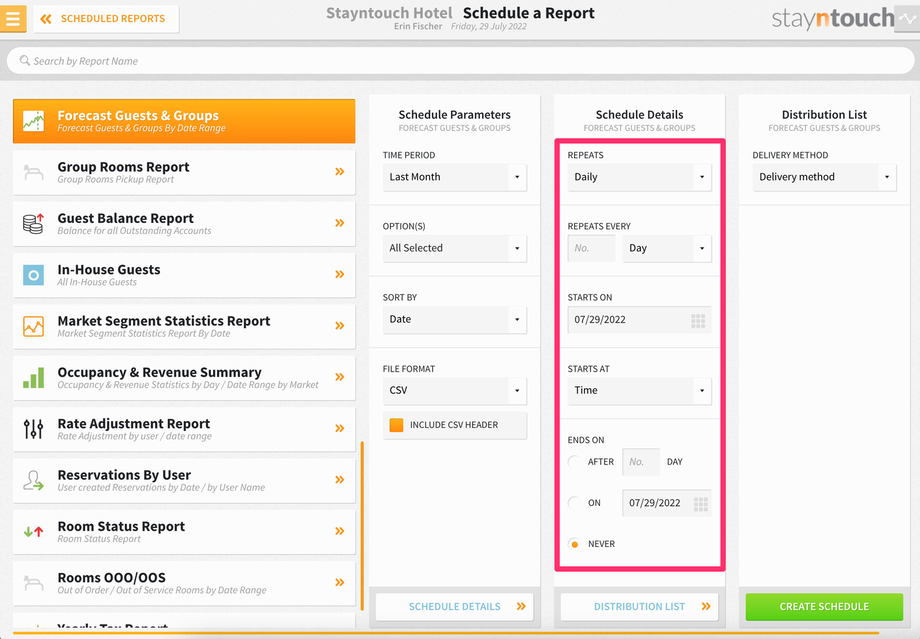Click the Schedule Parameters heading
The image size is (920, 639).
click(x=455, y=115)
